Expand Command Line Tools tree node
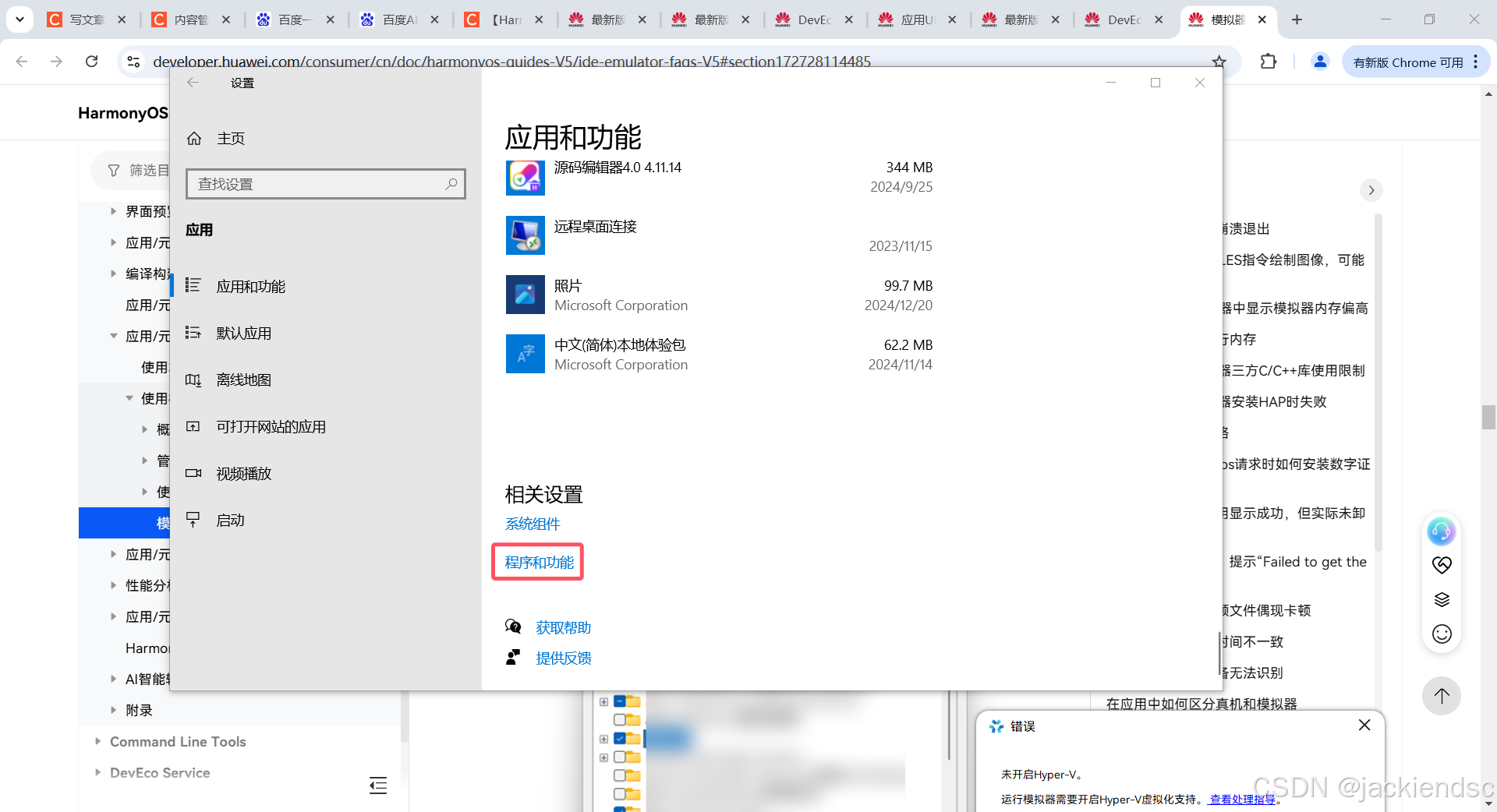This screenshot has height=812, width=1497. tap(97, 741)
